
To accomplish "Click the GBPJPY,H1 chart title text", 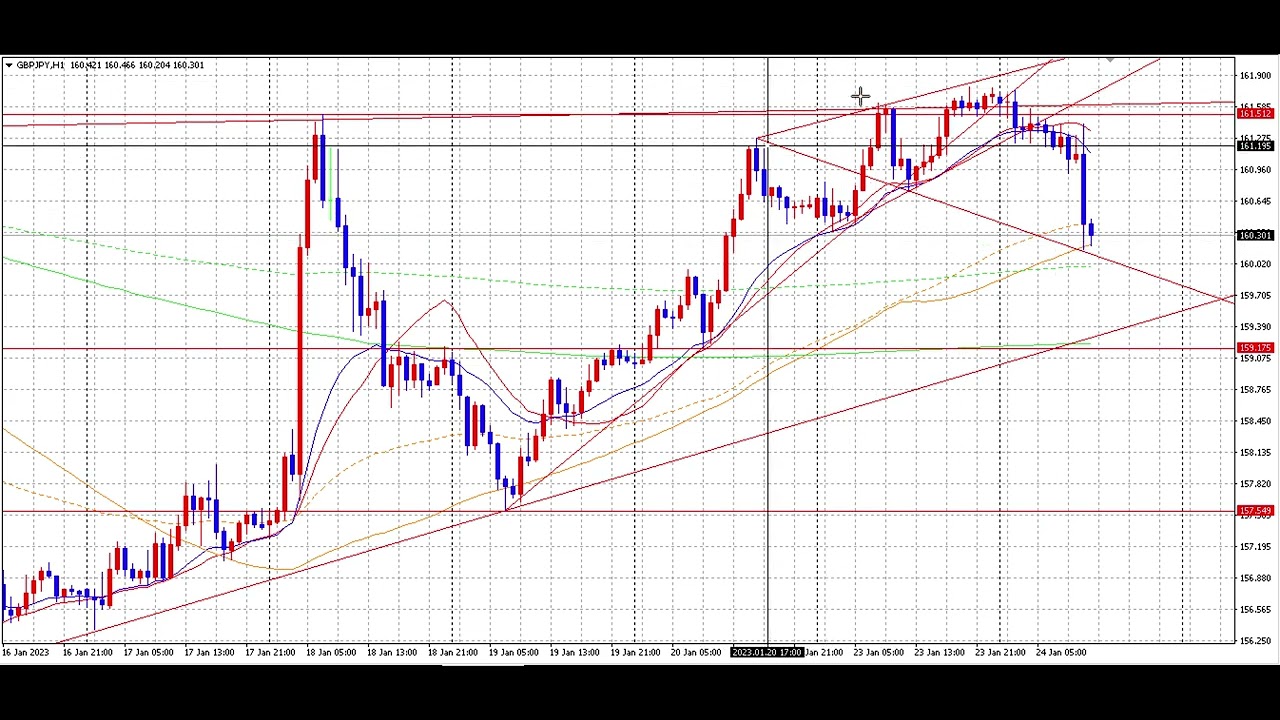I will [40, 65].
